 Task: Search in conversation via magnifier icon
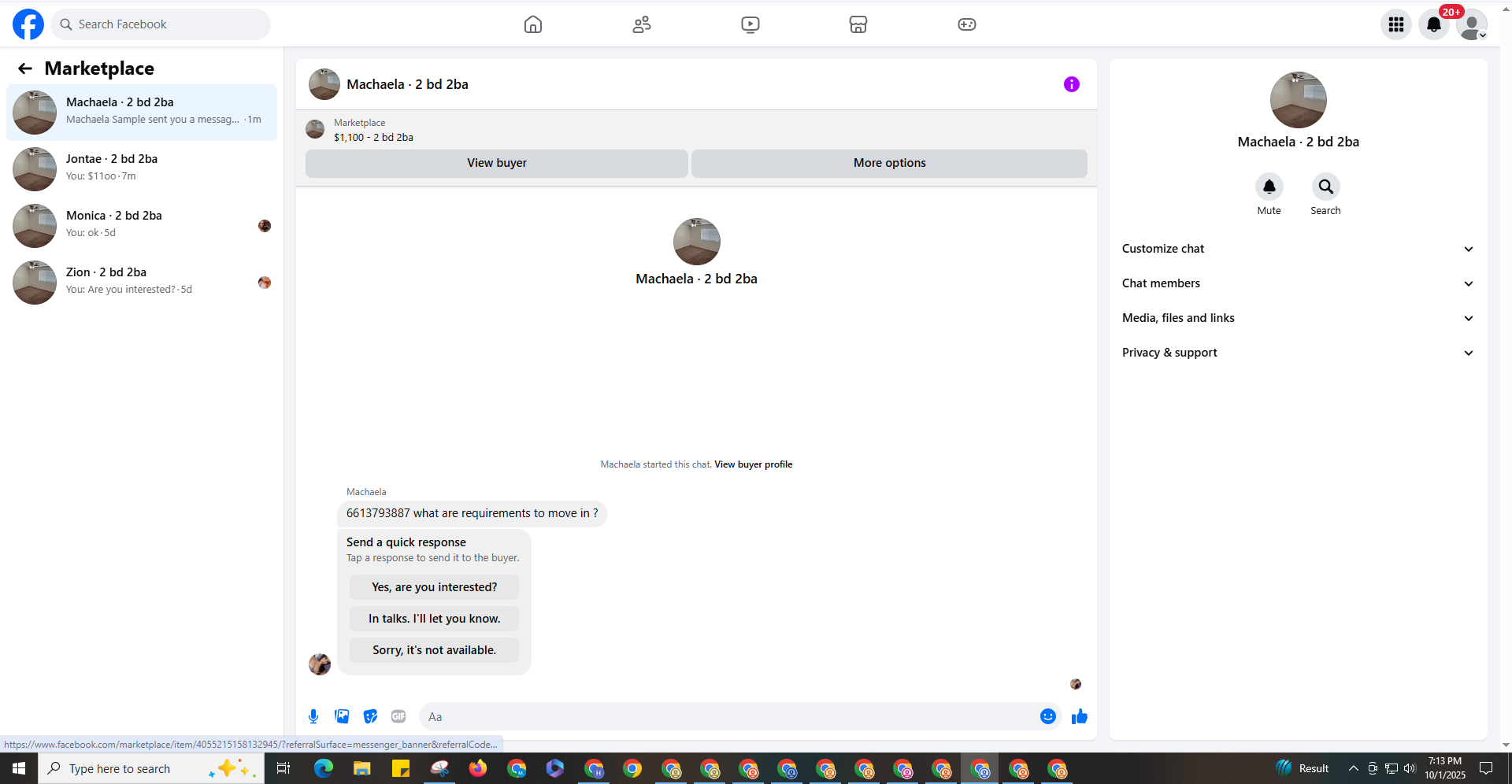click(1326, 187)
